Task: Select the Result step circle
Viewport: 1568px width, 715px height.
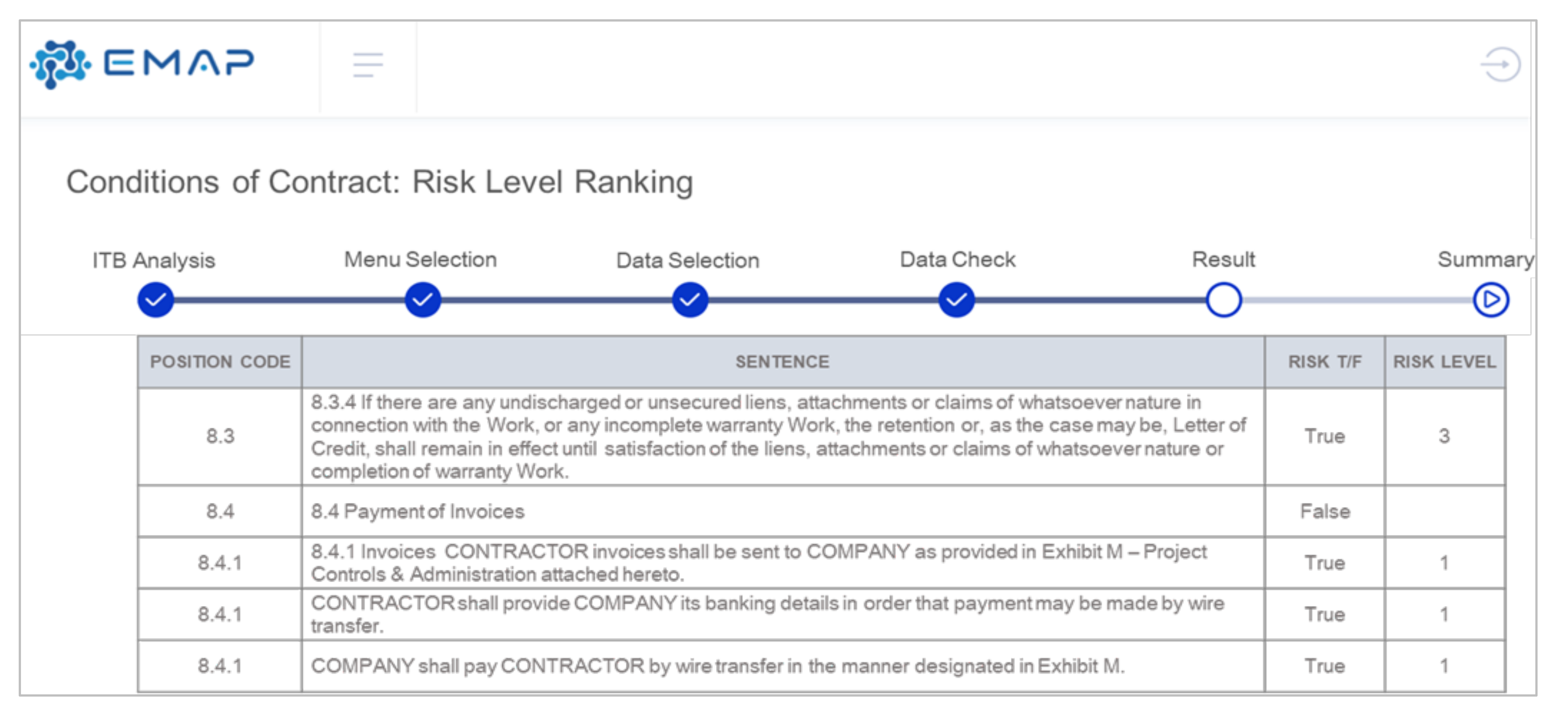Action: pyautogui.click(x=1224, y=300)
